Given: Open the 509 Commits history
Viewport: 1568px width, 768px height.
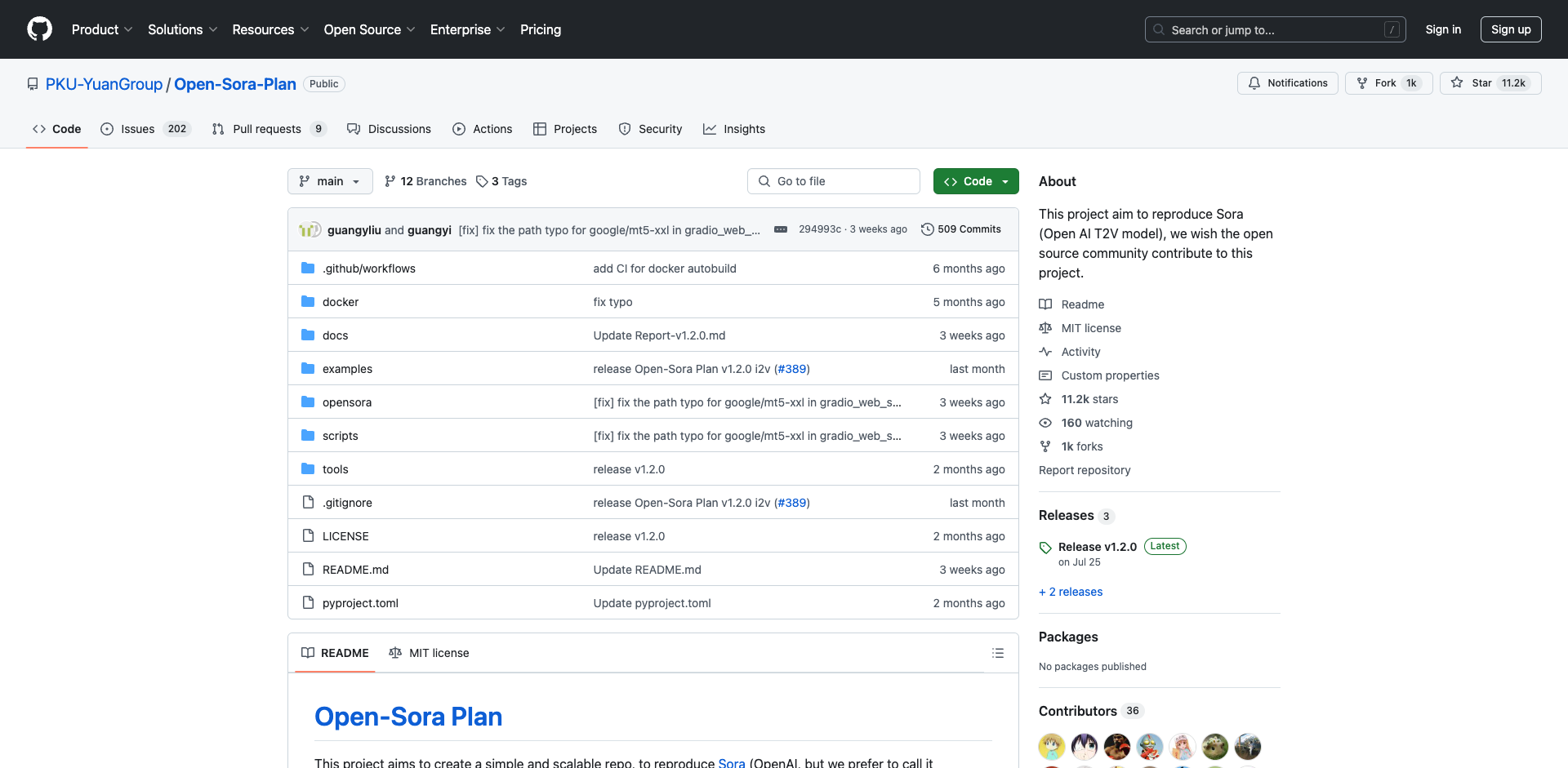Looking at the screenshot, I should point(960,229).
